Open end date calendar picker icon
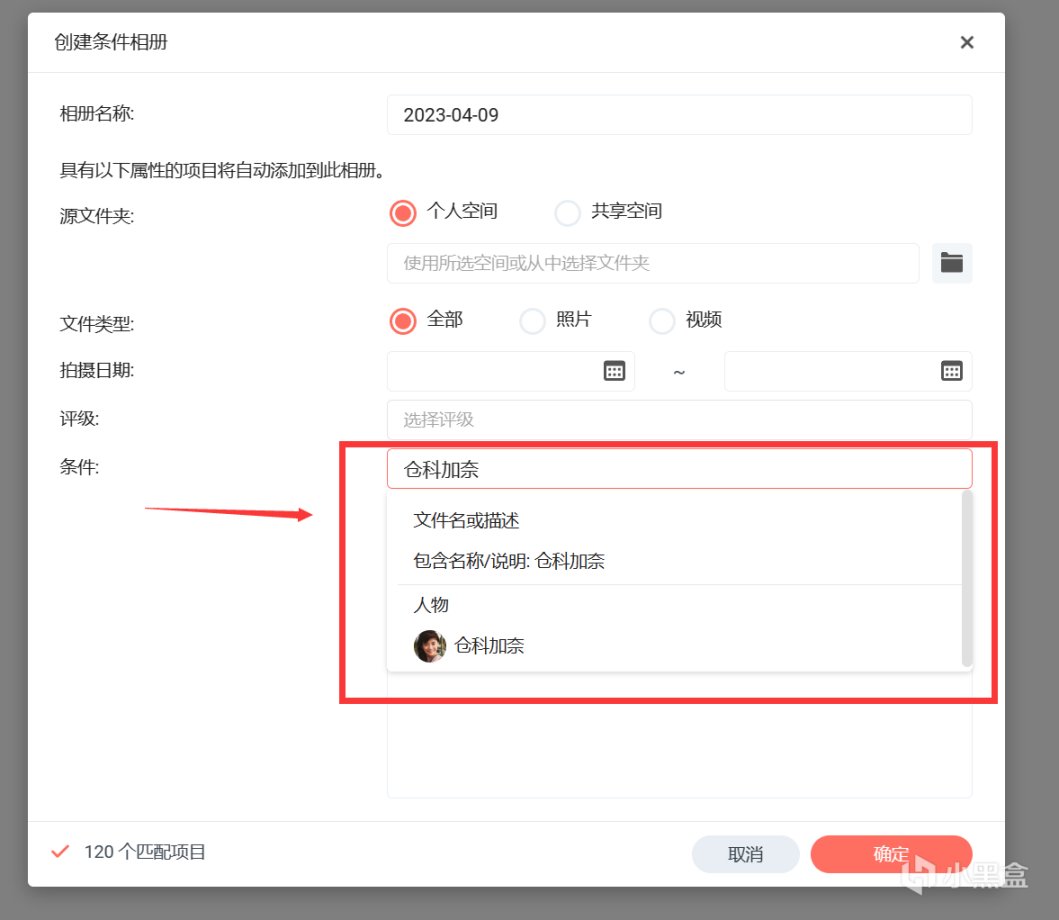 tap(952, 371)
